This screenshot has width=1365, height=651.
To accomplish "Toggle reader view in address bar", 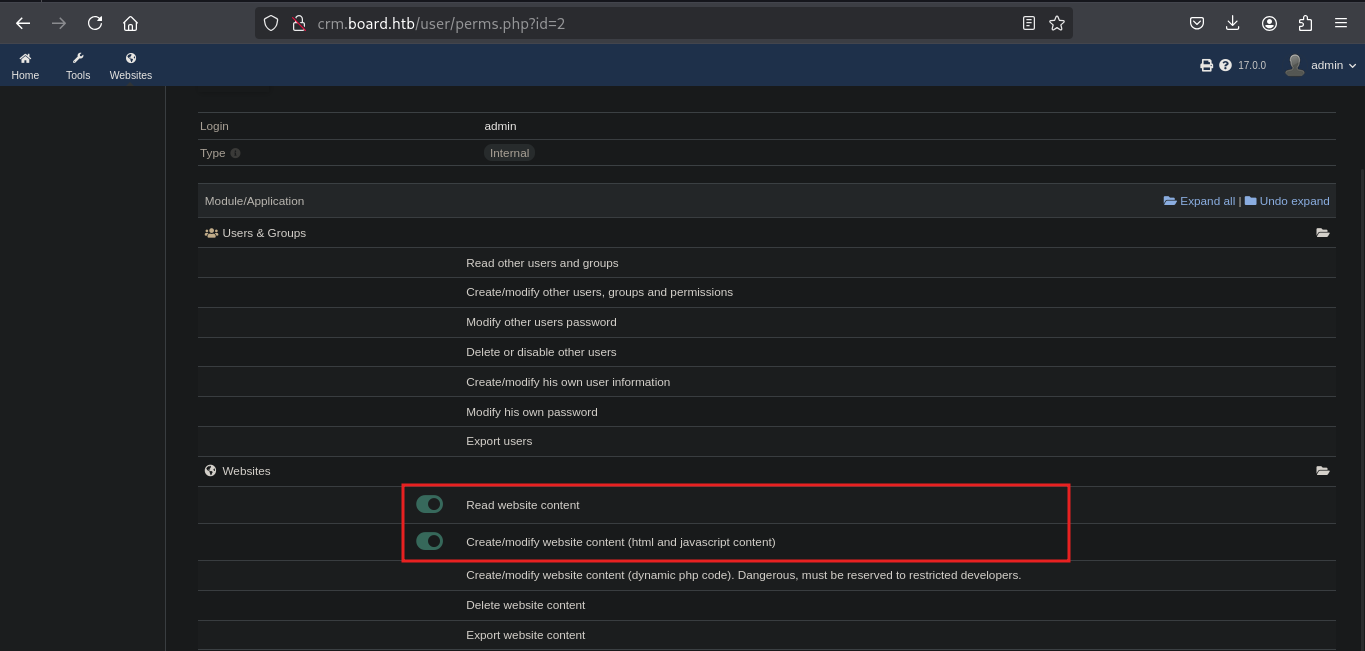I will point(1028,23).
